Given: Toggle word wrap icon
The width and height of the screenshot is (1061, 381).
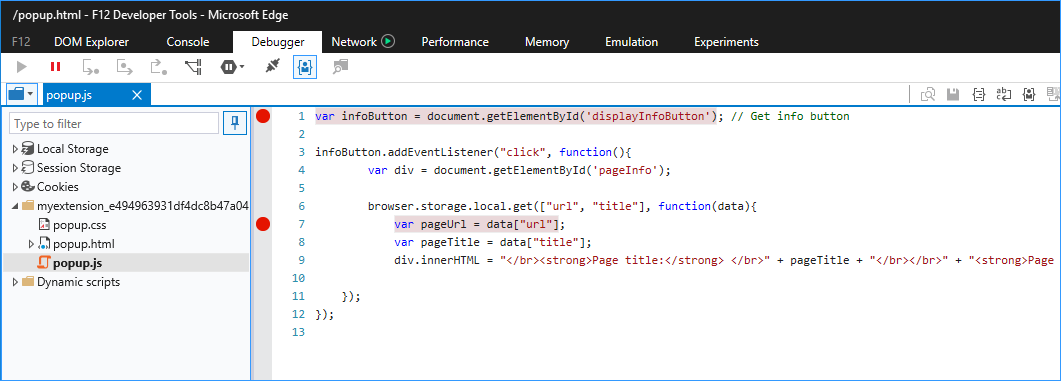Looking at the screenshot, I should (x=1003, y=95).
